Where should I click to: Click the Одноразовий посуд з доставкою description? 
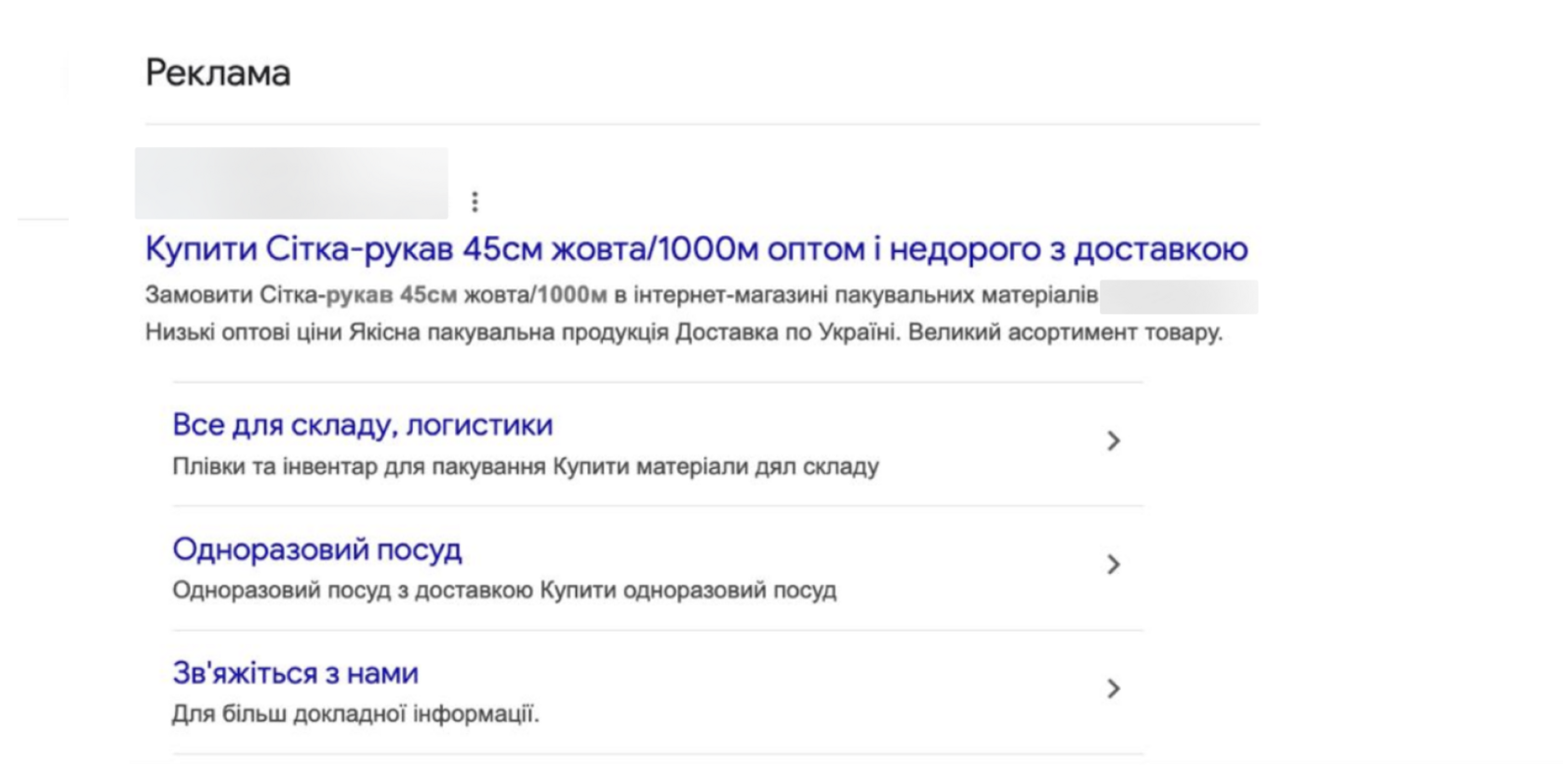(x=352, y=591)
